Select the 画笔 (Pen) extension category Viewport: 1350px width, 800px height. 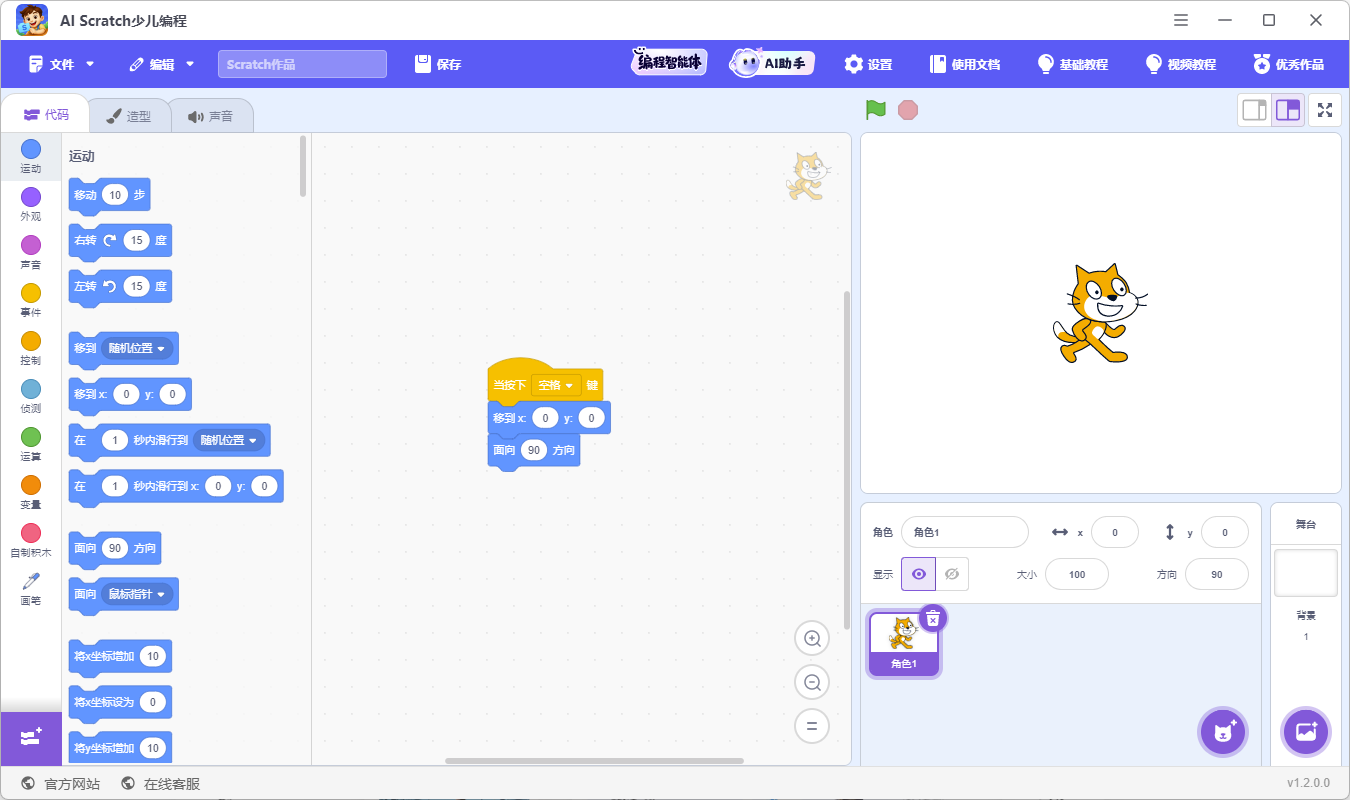(31, 588)
